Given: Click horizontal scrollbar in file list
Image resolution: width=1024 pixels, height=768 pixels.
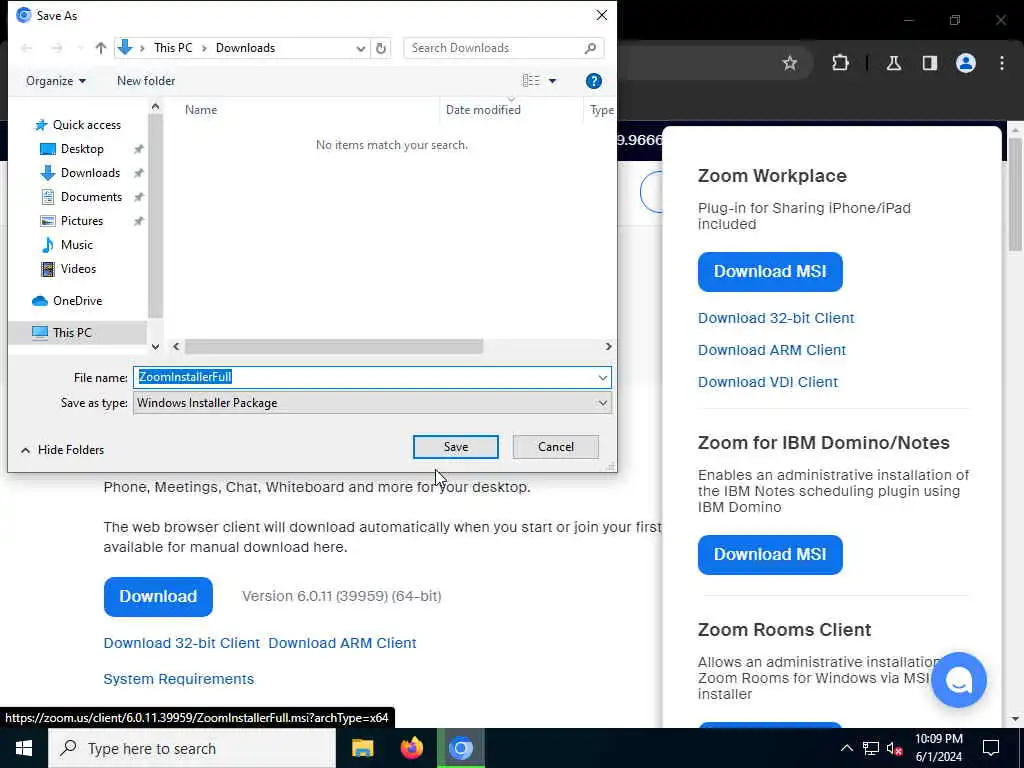Looking at the screenshot, I should pyautogui.click(x=334, y=347).
